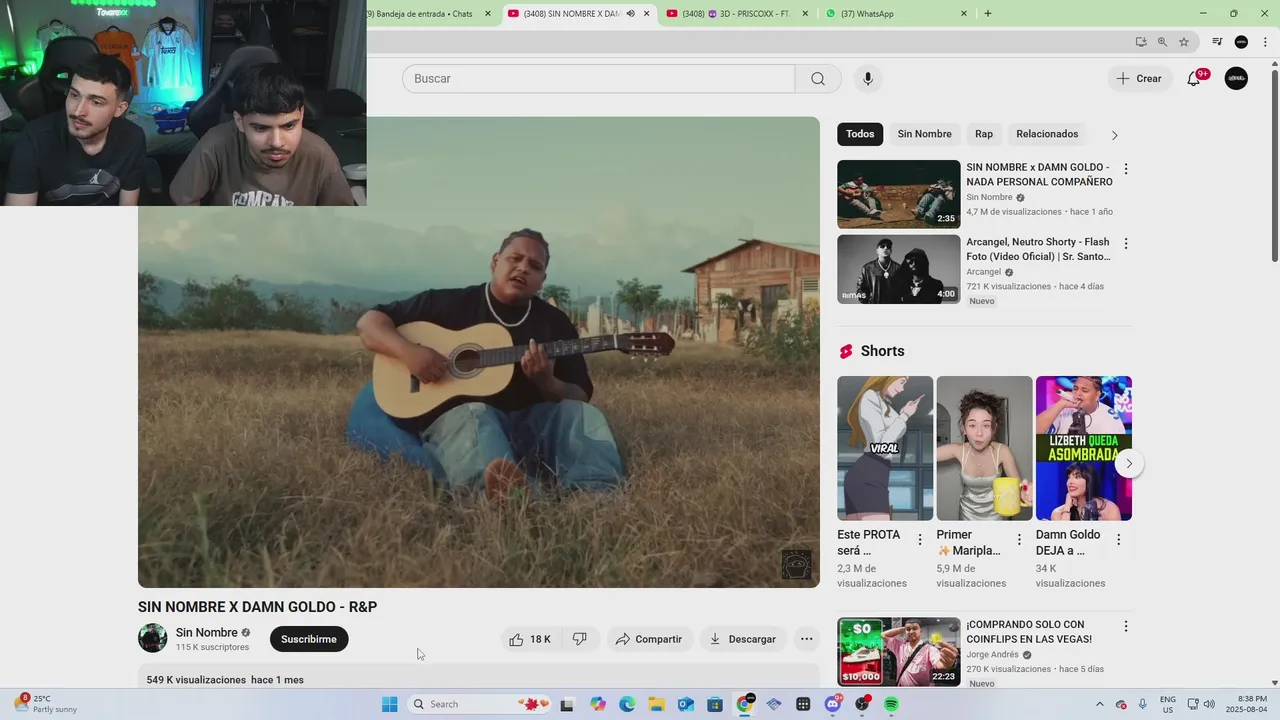Open Chrome three-dot menu
The height and width of the screenshot is (720, 1280).
(x=1263, y=42)
